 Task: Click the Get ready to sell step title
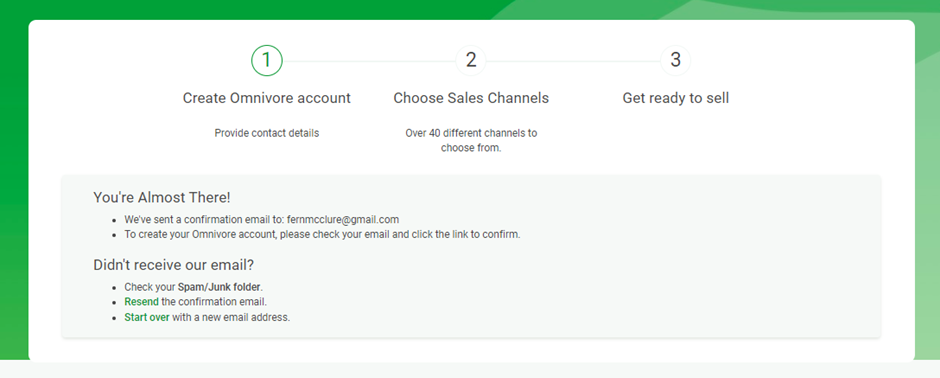pyautogui.click(x=676, y=98)
